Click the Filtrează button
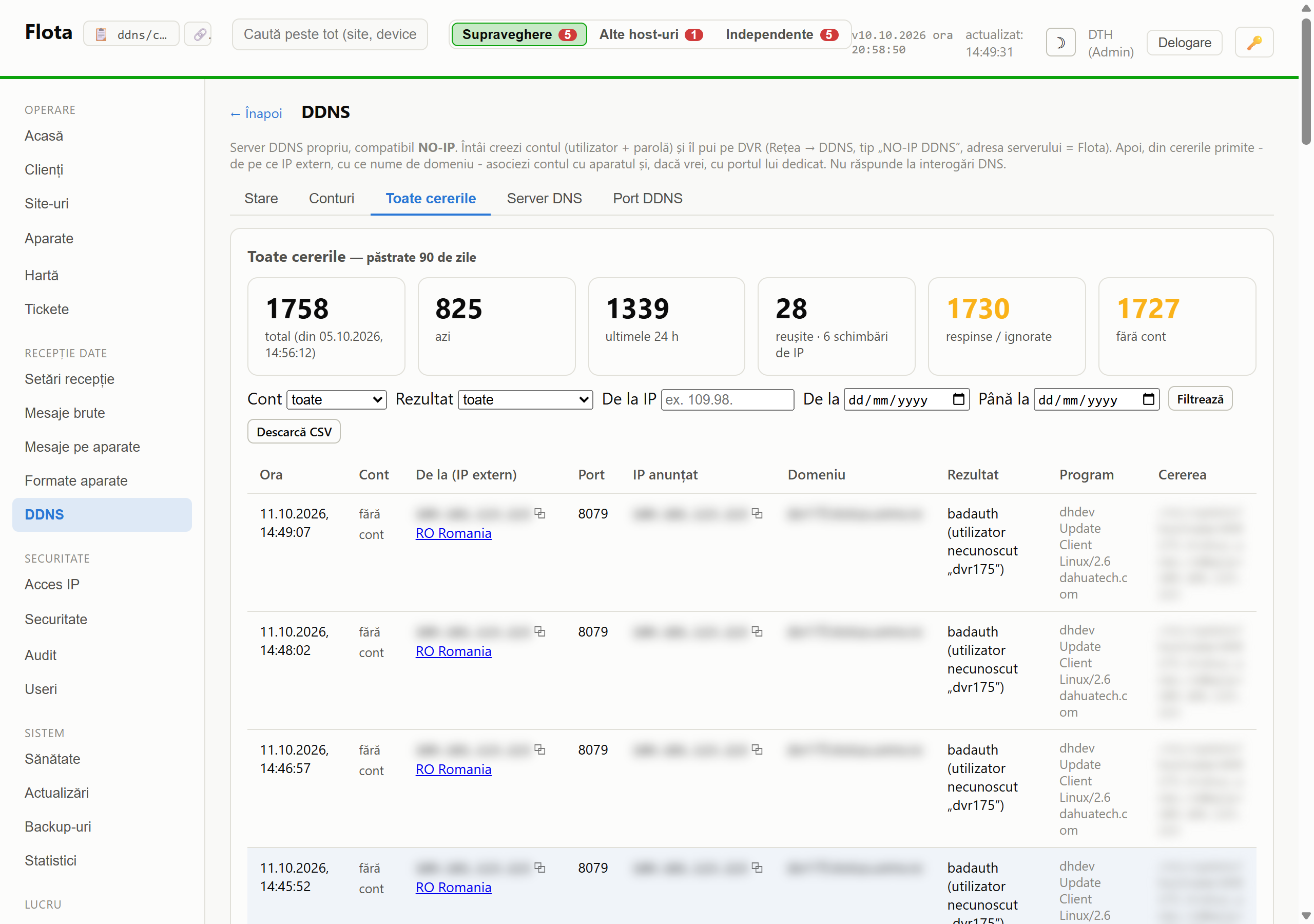1314x924 pixels. pyautogui.click(x=1200, y=399)
